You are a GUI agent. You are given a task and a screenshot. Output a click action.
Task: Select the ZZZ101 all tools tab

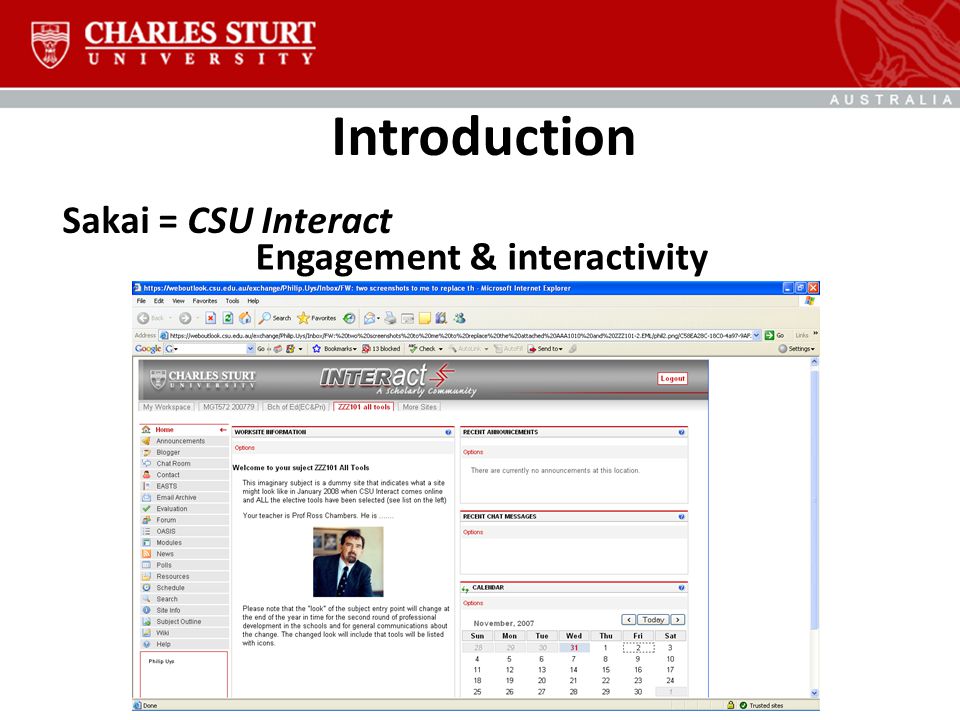[364, 407]
